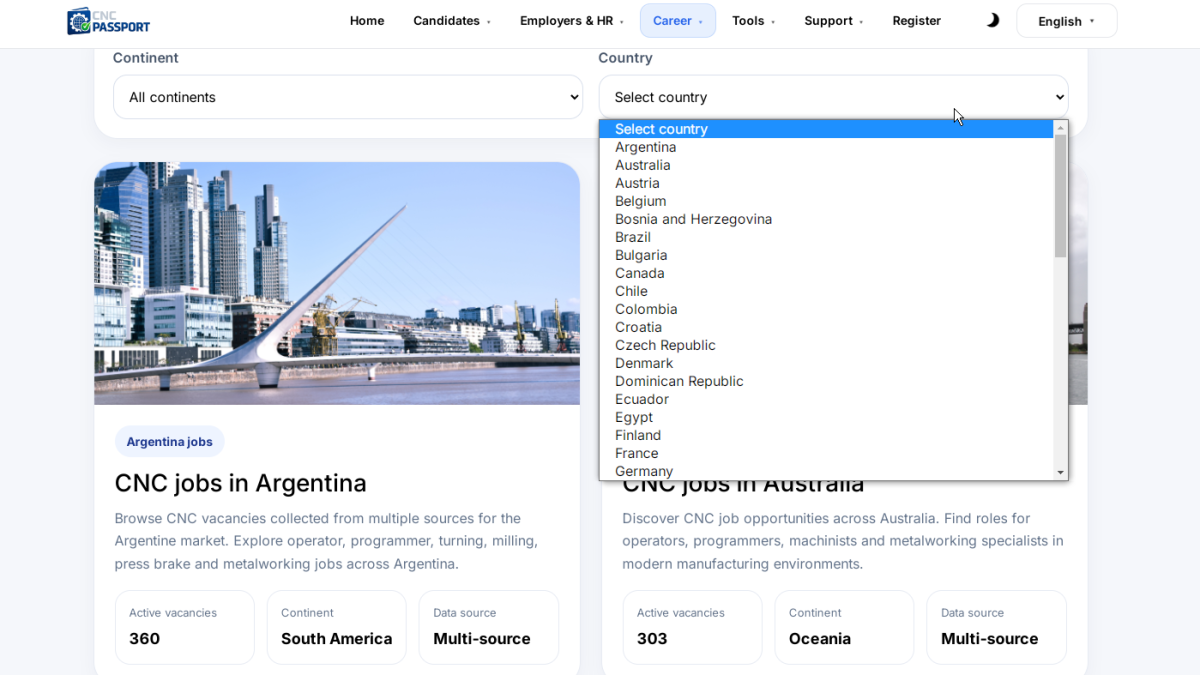Open the CNC jobs in Argentina heading
This screenshot has height=675, width=1200.
click(x=240, y=483)
